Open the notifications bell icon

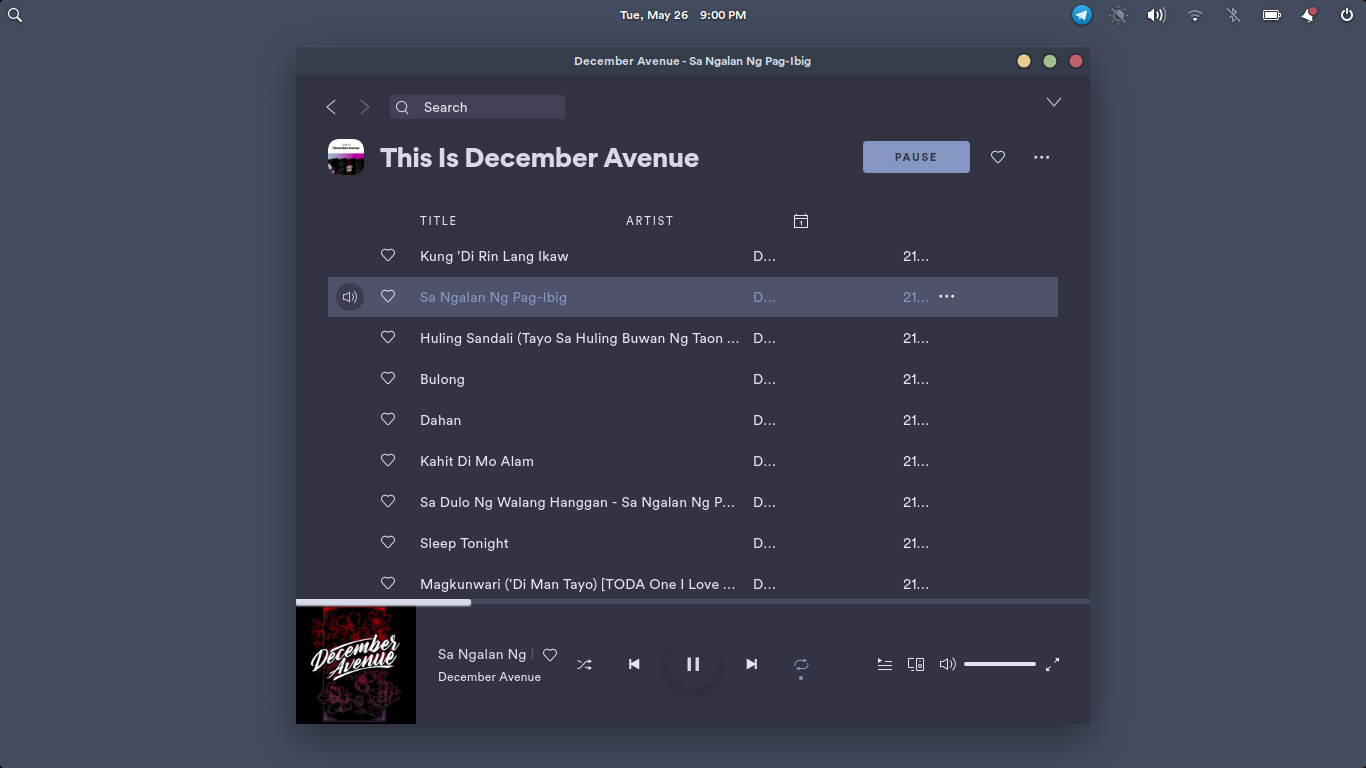[1309, 15]
